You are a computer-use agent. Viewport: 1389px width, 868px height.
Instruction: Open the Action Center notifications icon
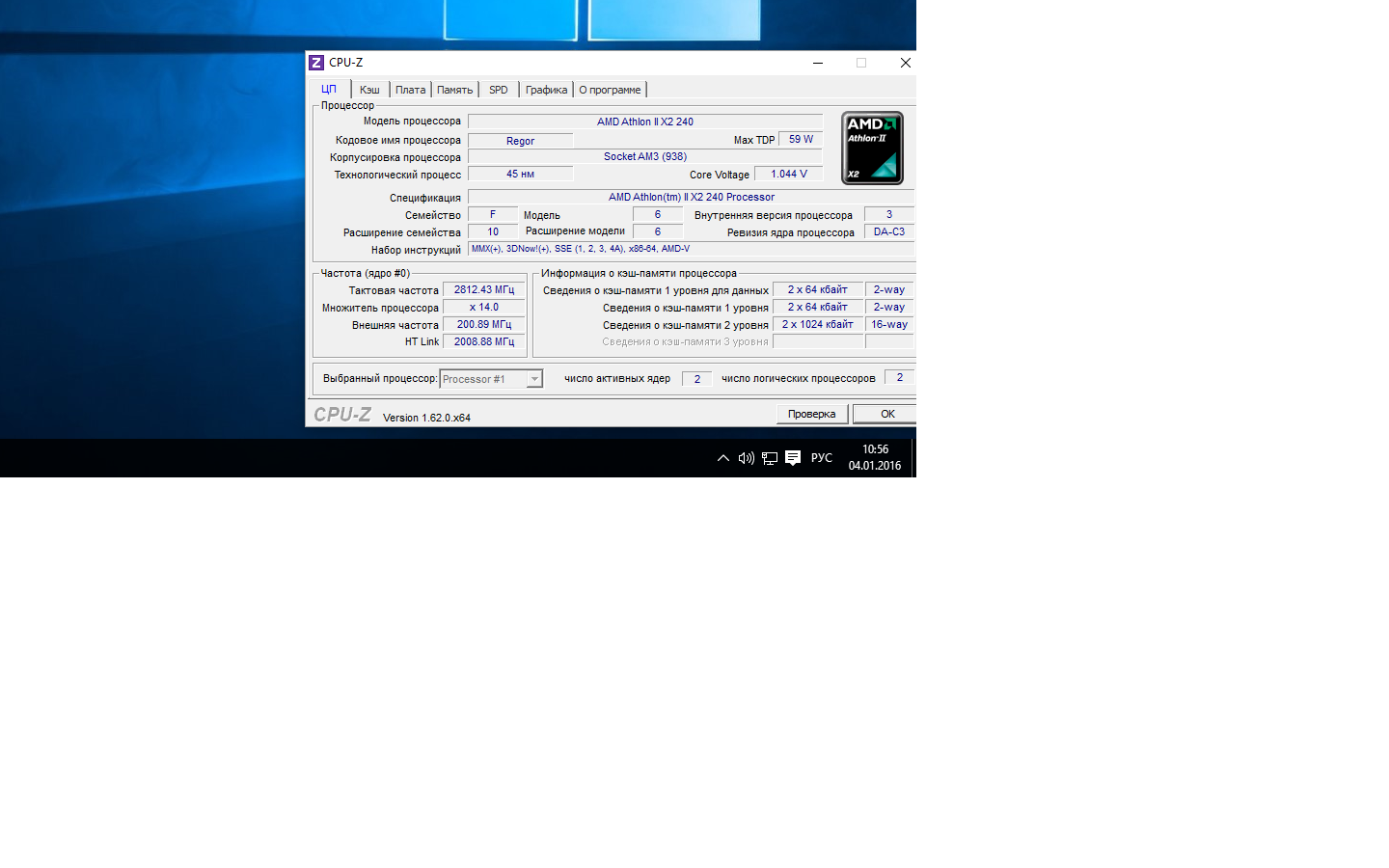coord(793,458)
